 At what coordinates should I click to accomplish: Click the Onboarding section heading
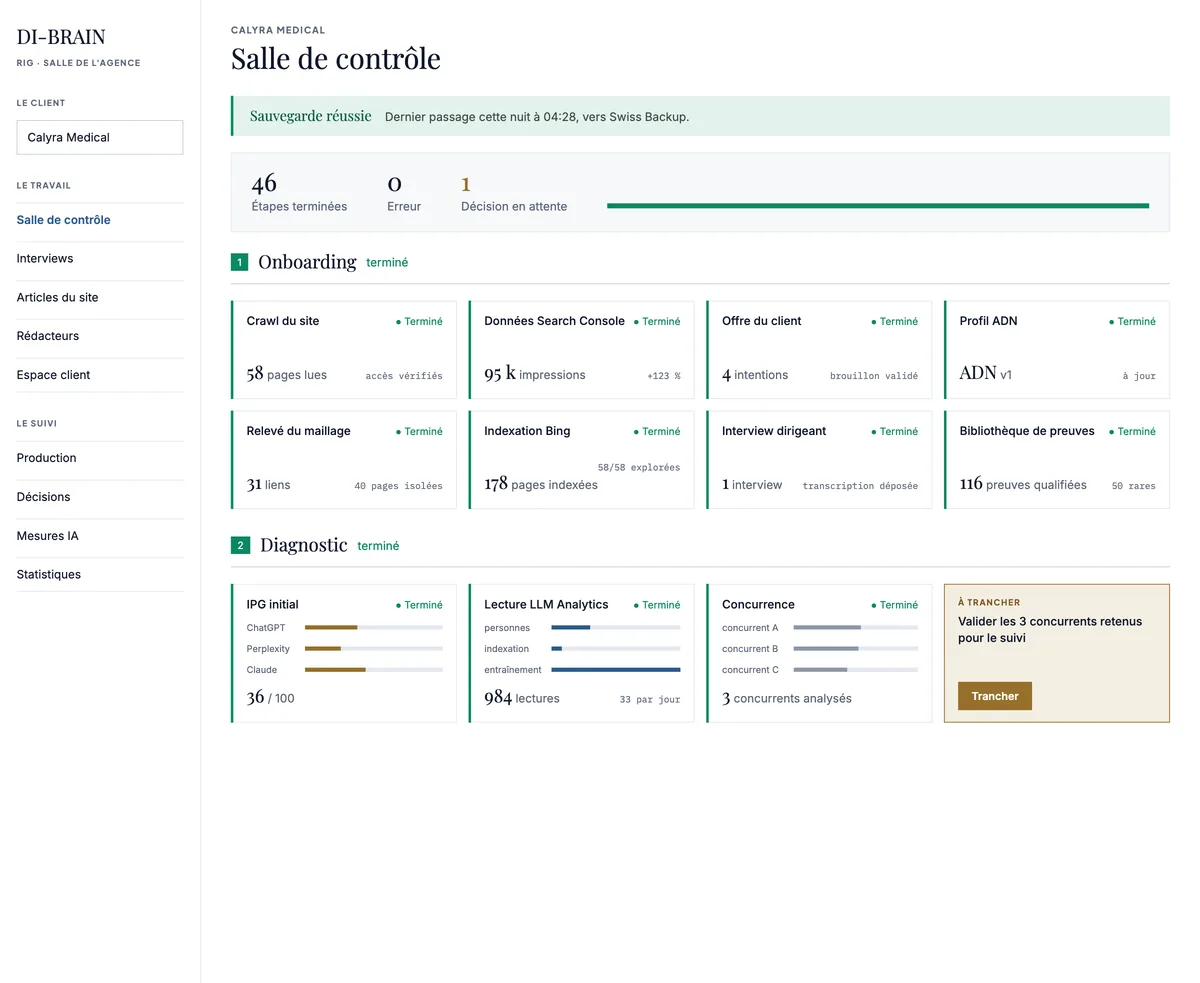coord(307,262)
